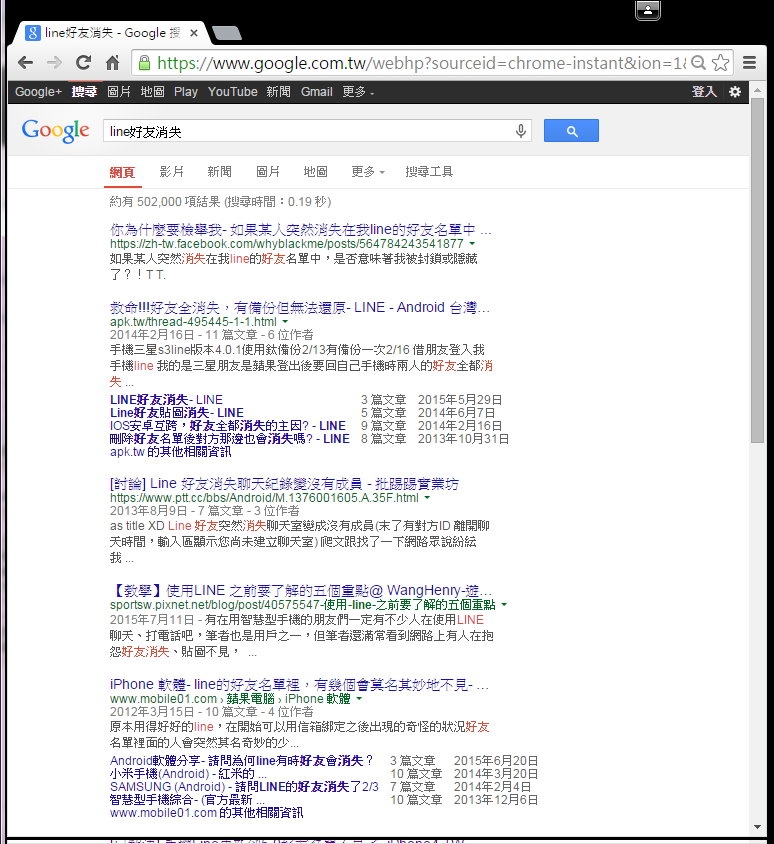This screenshot has width=774, height=844.
Task: Switch to the 影片 results tab
Action: (x=172, y=172)
